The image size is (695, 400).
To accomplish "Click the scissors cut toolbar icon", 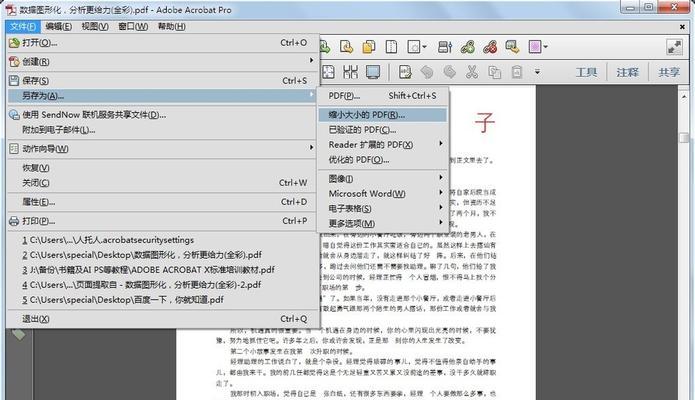I will click(472, 72).
